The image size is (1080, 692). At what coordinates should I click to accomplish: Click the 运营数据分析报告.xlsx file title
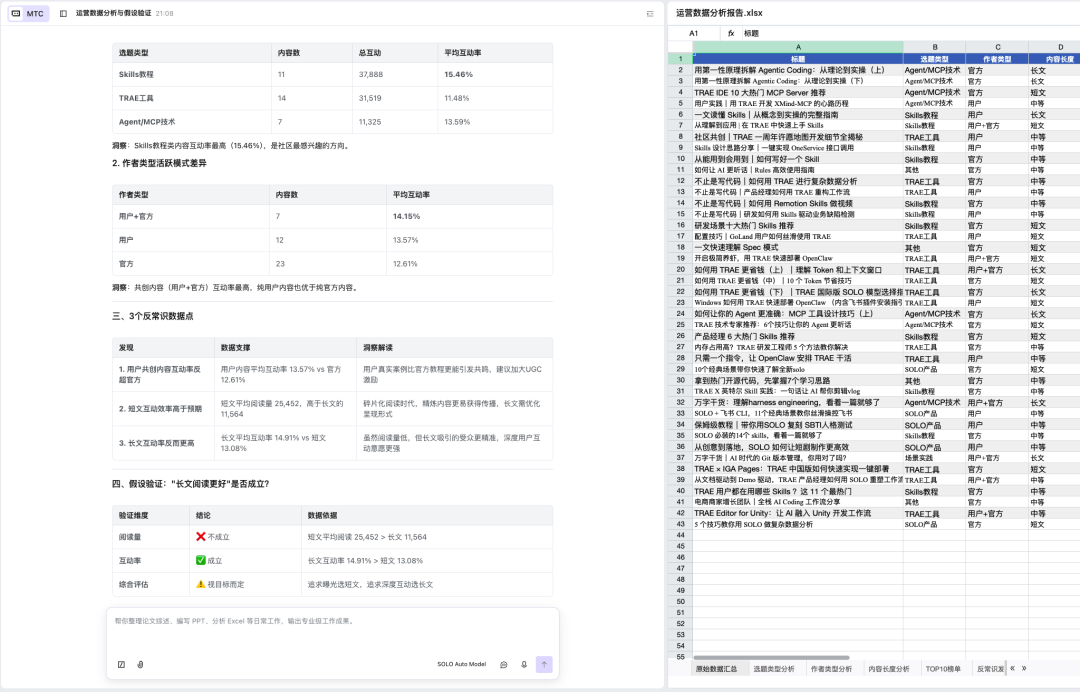(719, 12)
